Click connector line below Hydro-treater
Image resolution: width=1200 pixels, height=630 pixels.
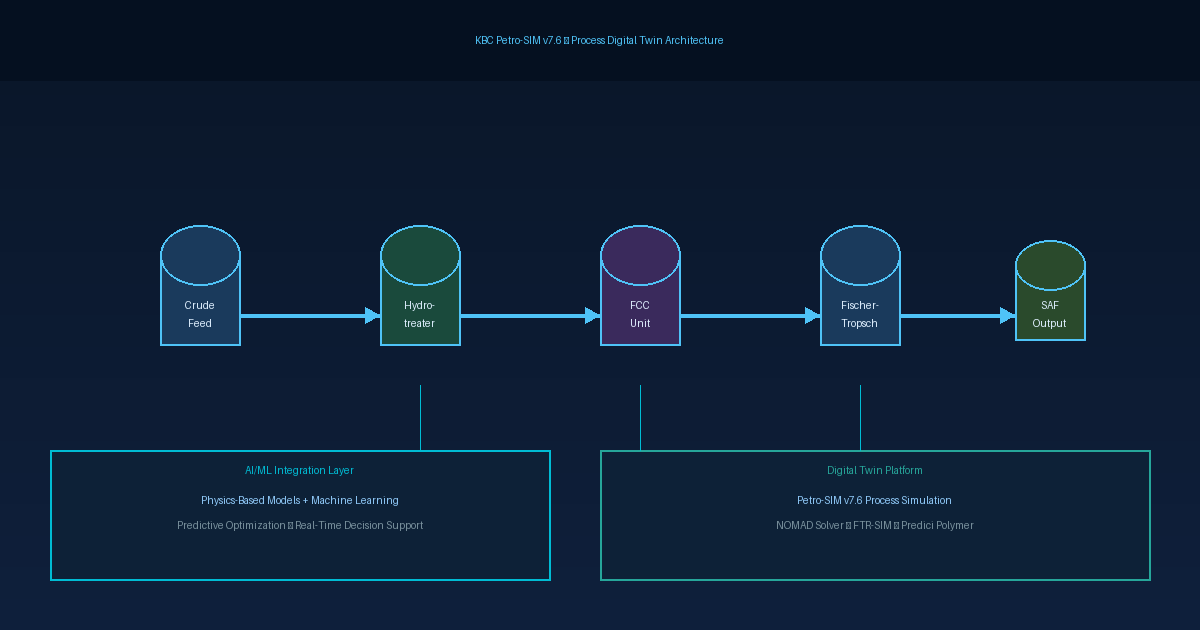[x=420, y=418]
